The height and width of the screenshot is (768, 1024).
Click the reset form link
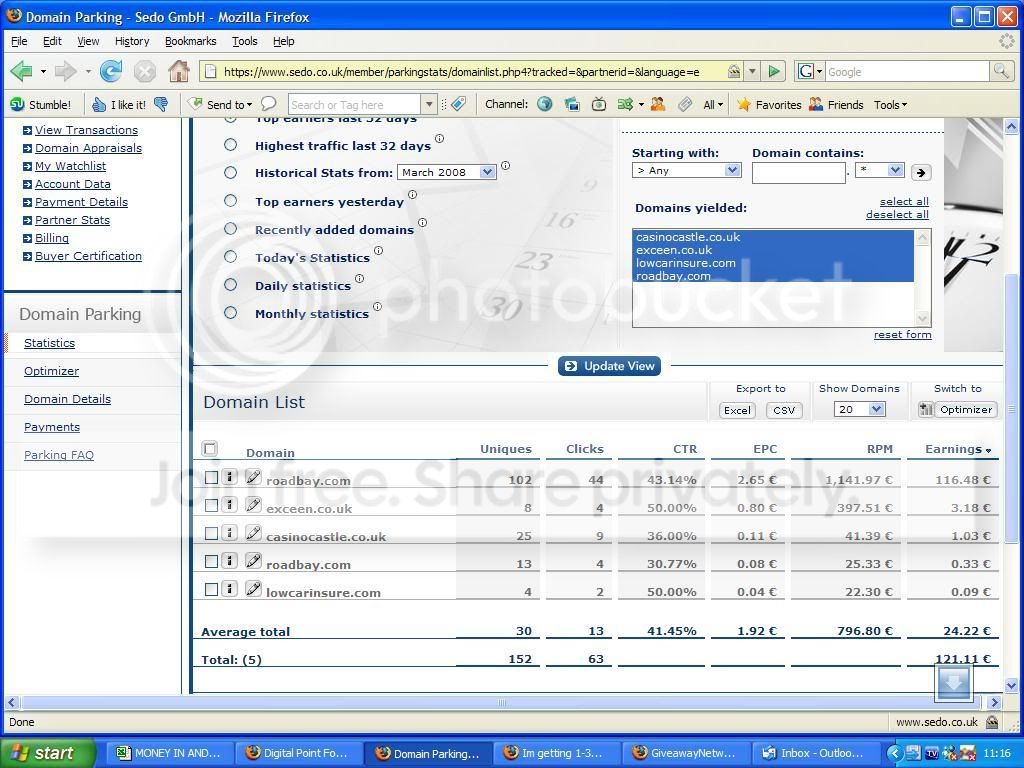pyautogui.click(x=903, y=334)
